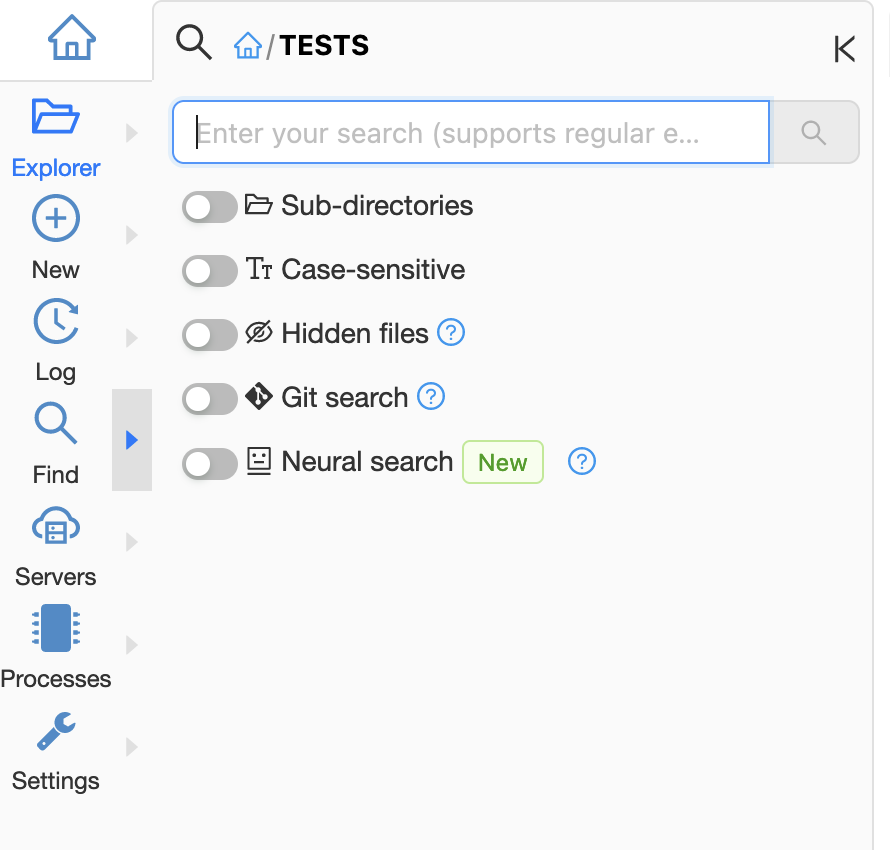Expand the arrow beside New
The width and height of the screenshot is (890, 850).
(132, 235)
